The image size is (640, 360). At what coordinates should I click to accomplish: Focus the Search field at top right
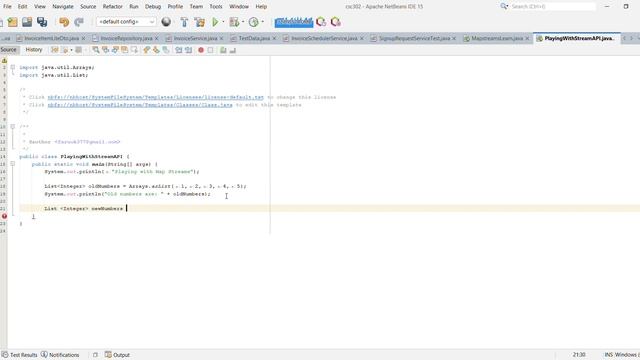coord(553,7)
